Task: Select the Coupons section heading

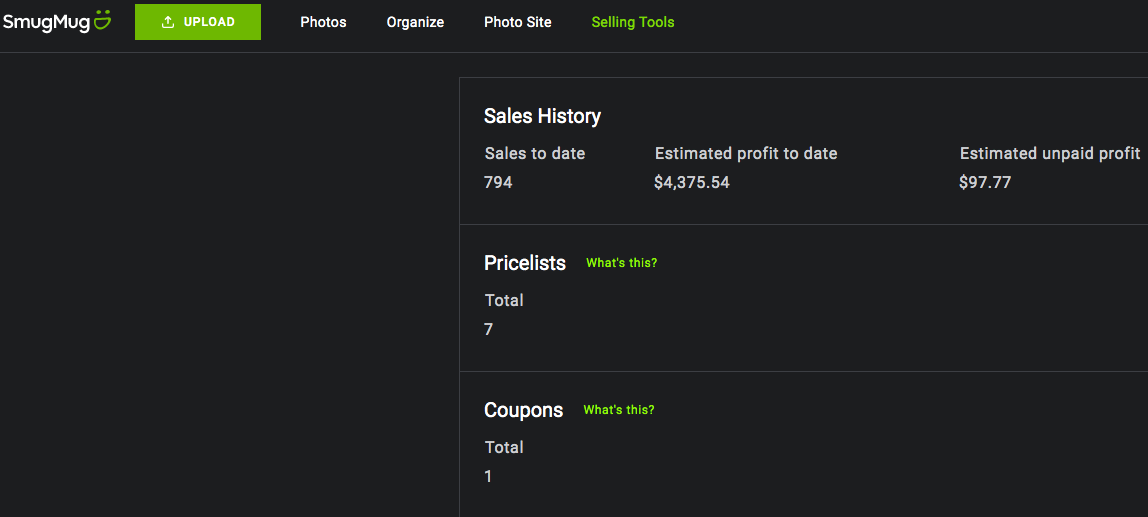Action: [523, 410]
